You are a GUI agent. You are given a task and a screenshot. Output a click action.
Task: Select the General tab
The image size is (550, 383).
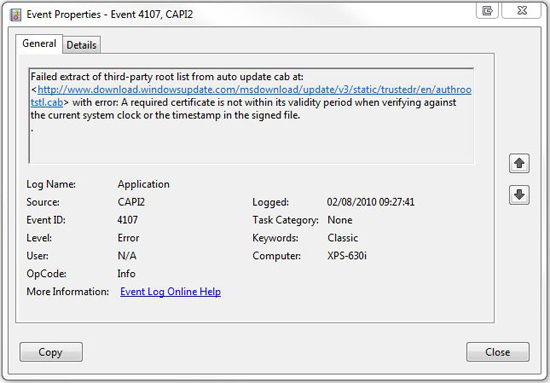(x=39, y=43)
